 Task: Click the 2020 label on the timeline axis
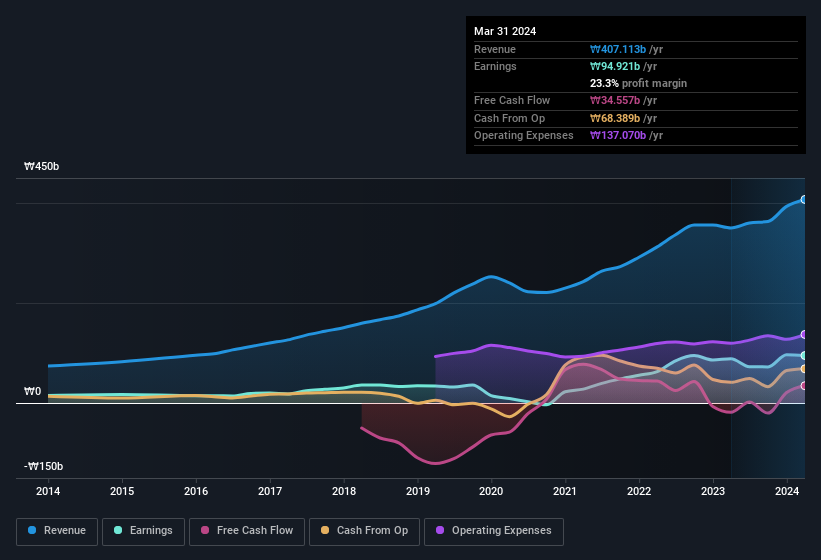491,491
